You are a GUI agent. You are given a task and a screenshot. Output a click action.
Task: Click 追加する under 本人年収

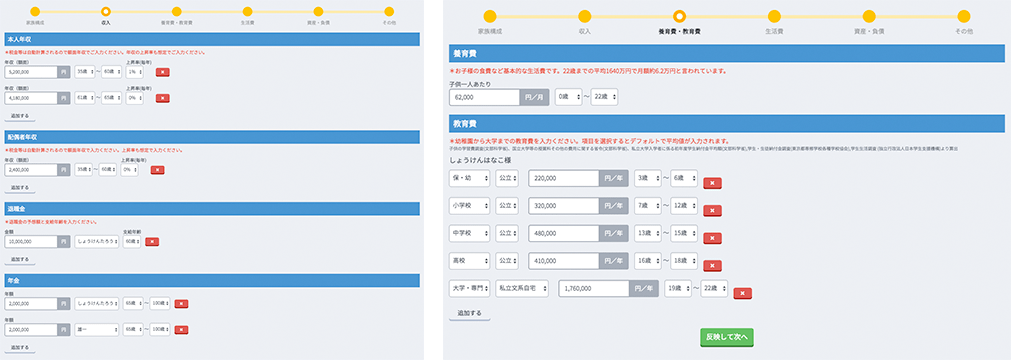20,117
